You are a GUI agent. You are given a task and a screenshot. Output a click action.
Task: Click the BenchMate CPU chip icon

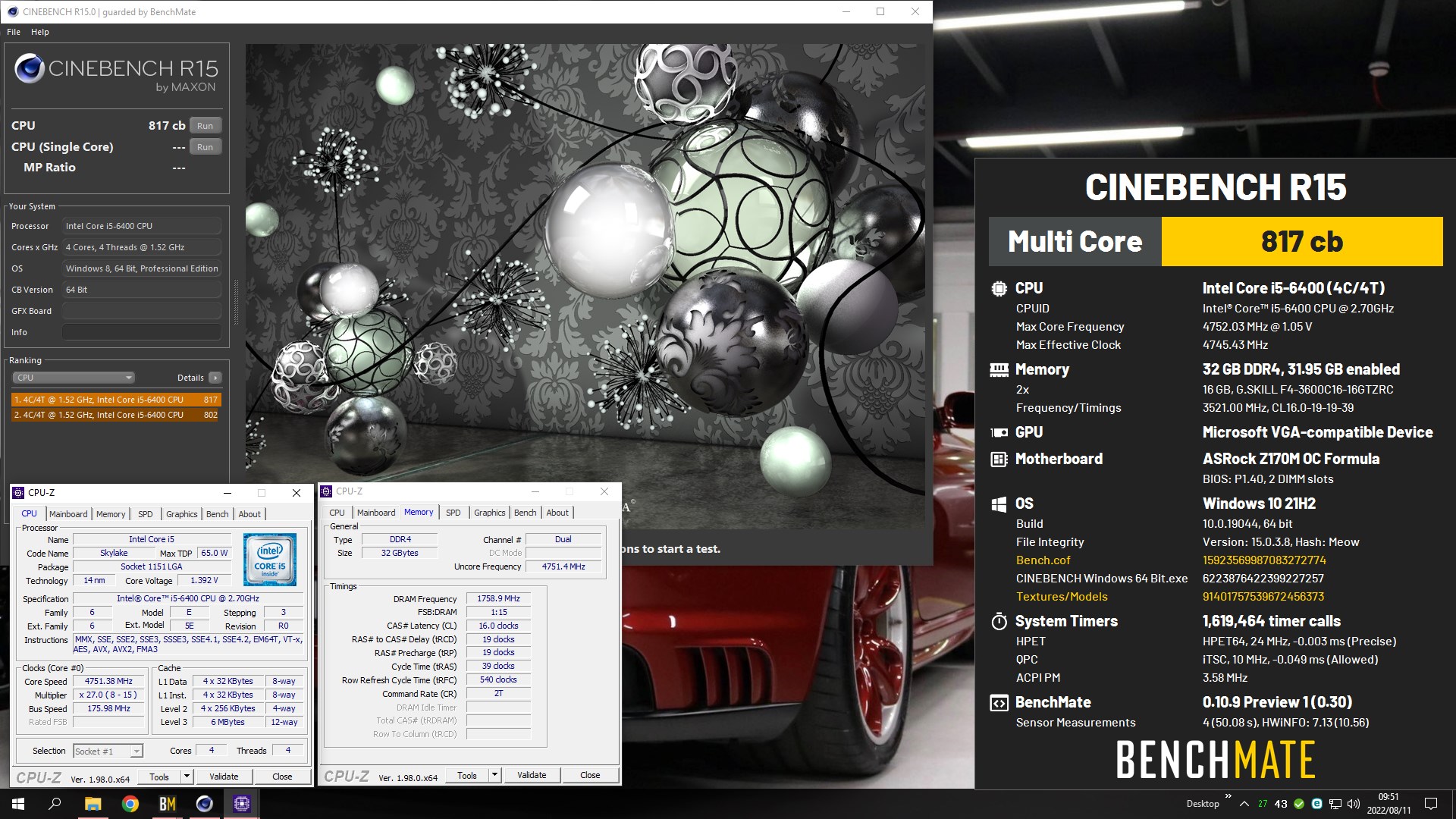(999, 289)
